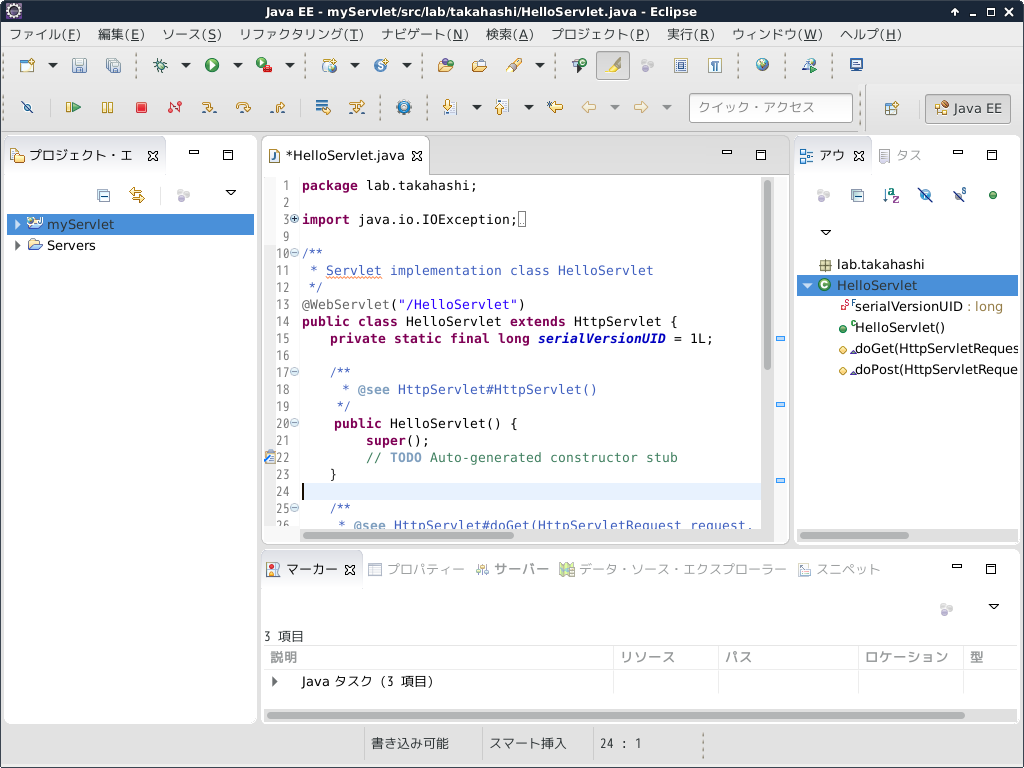Click the Disconnect debug icon
Viewport: 1024px width, 768px height.
click(175, 107)
